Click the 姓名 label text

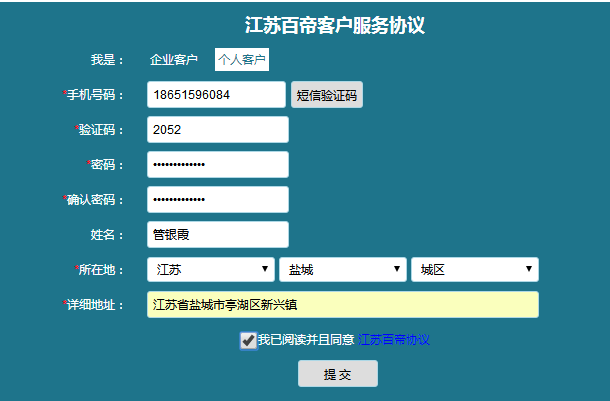coord(107,235)
